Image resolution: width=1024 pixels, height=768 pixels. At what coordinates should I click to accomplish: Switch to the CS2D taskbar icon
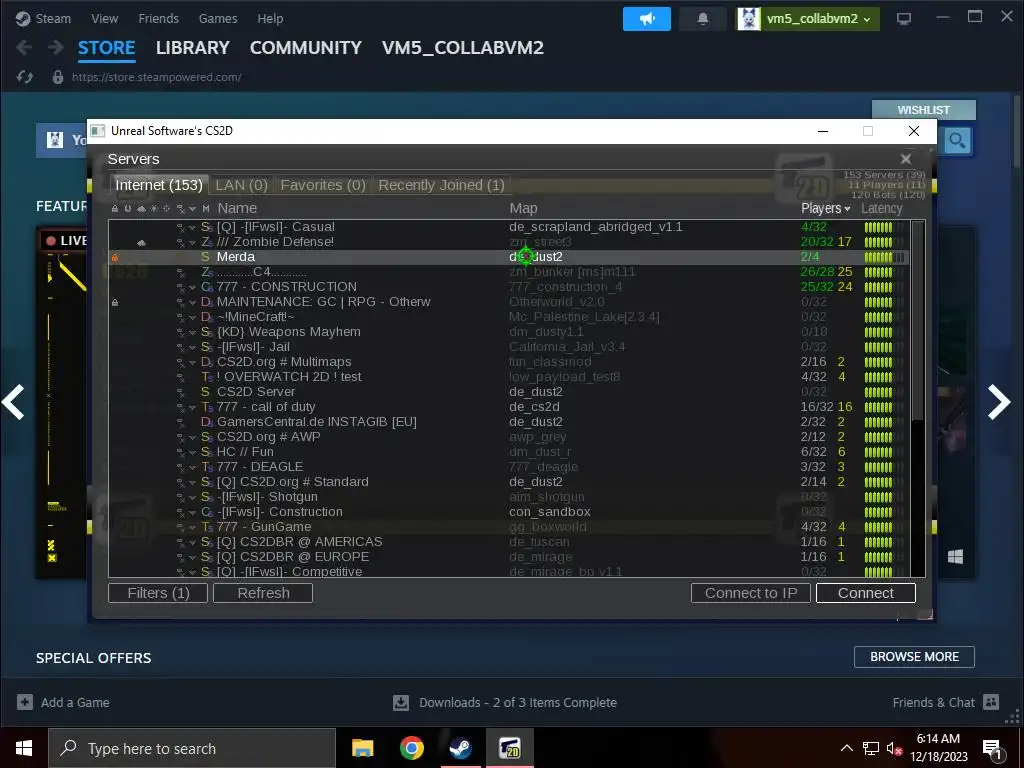tap(509, 748)
